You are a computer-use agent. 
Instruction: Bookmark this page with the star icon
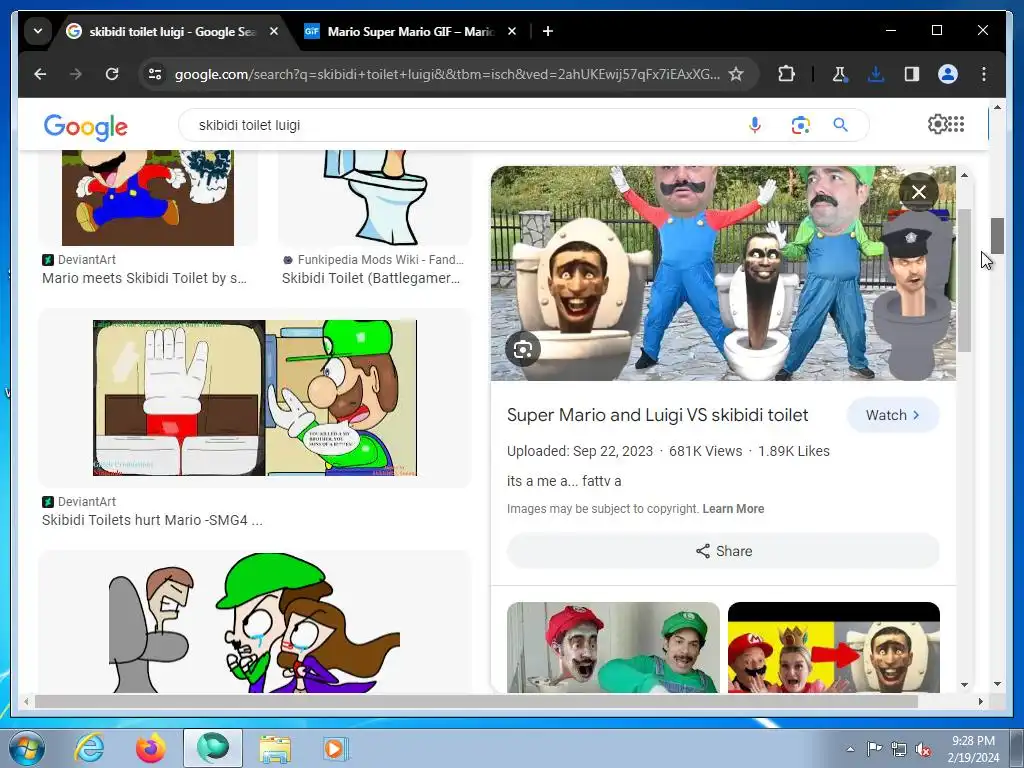[736, 74]
